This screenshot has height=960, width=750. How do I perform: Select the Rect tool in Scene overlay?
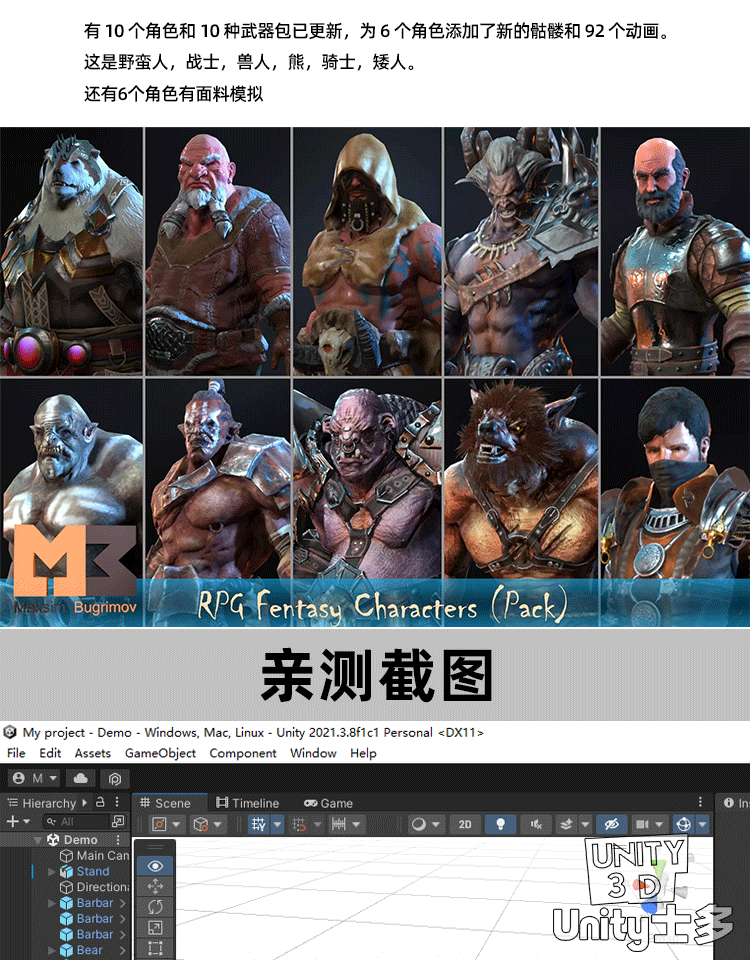click(155, 948)
